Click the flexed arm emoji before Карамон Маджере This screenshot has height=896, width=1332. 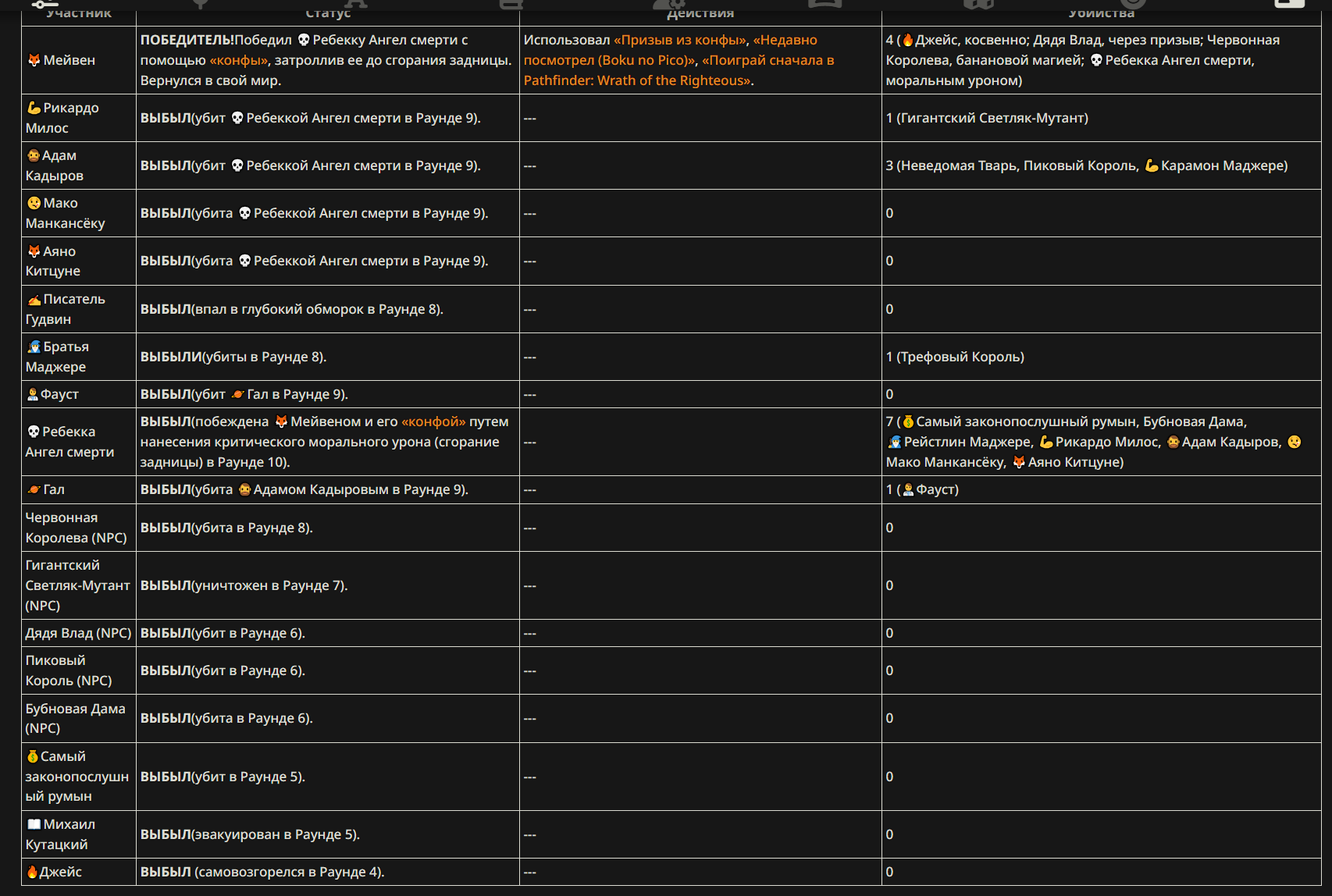1152,165
